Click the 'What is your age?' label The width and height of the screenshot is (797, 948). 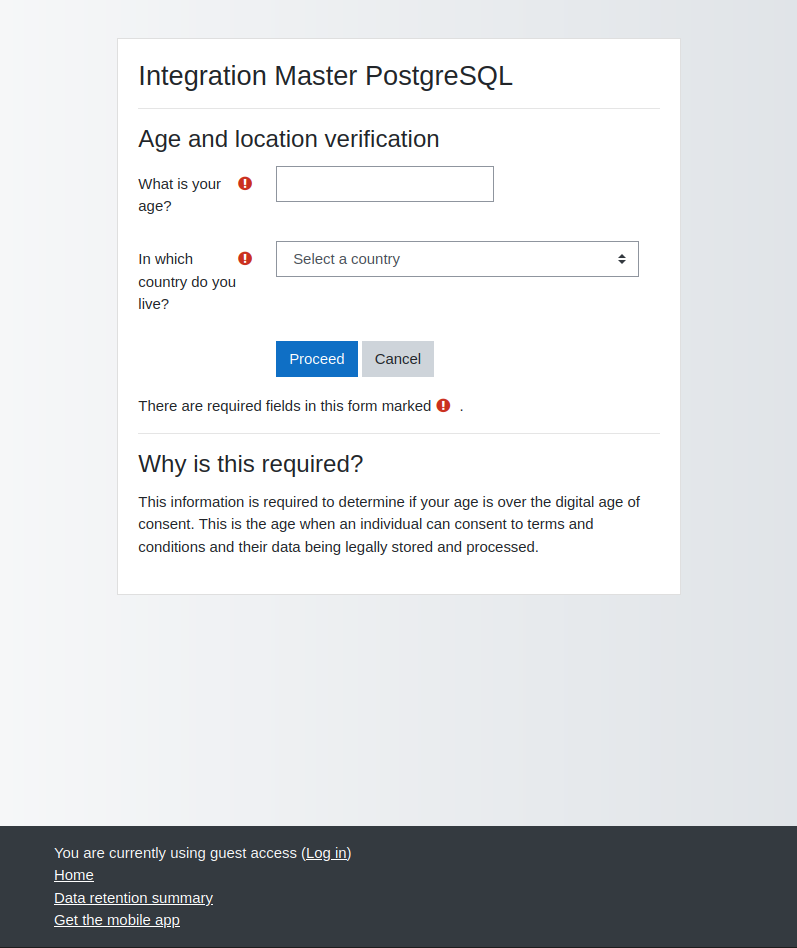point(180,195)
